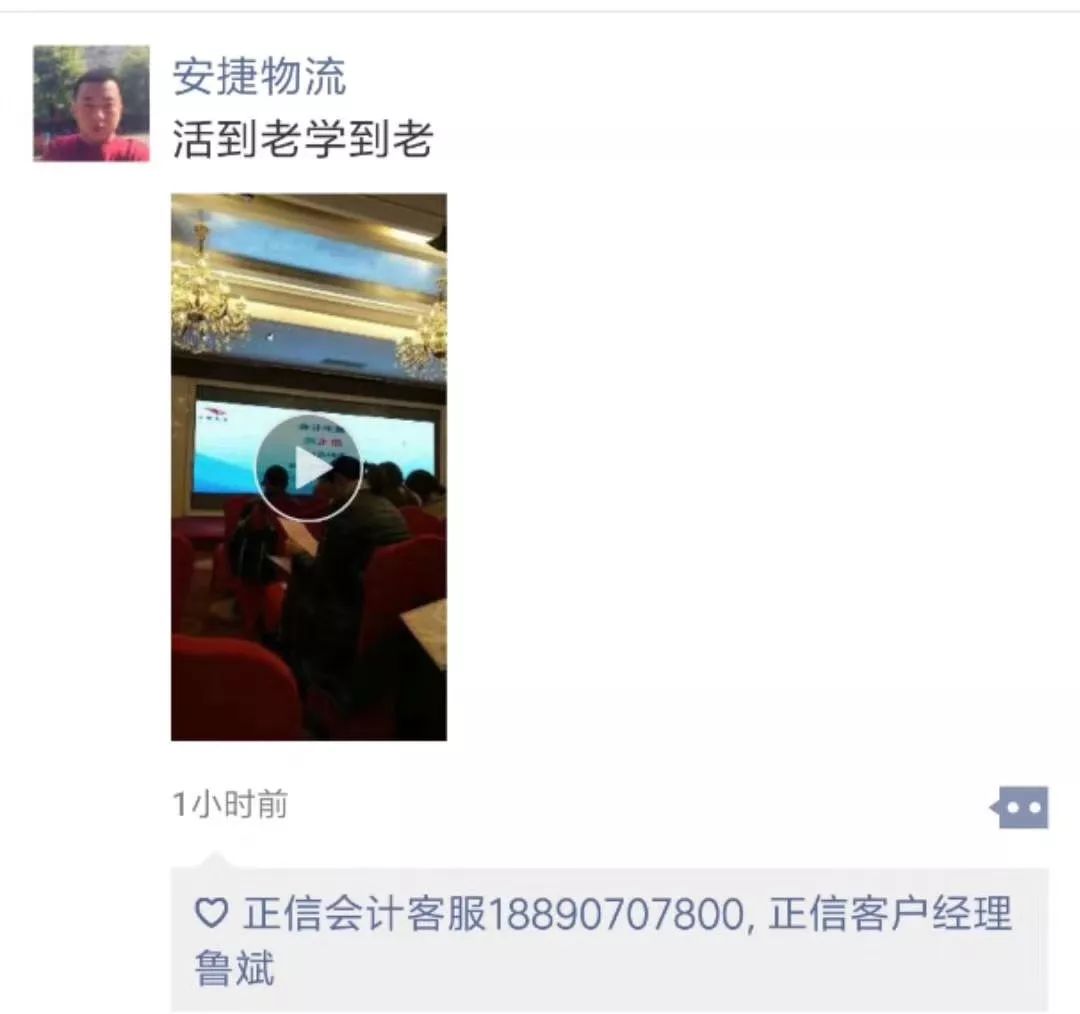The height and width of the screenshot is (1014, 1080).
Task: Select the post text 活到老学到老
Action: coord(302,139)
